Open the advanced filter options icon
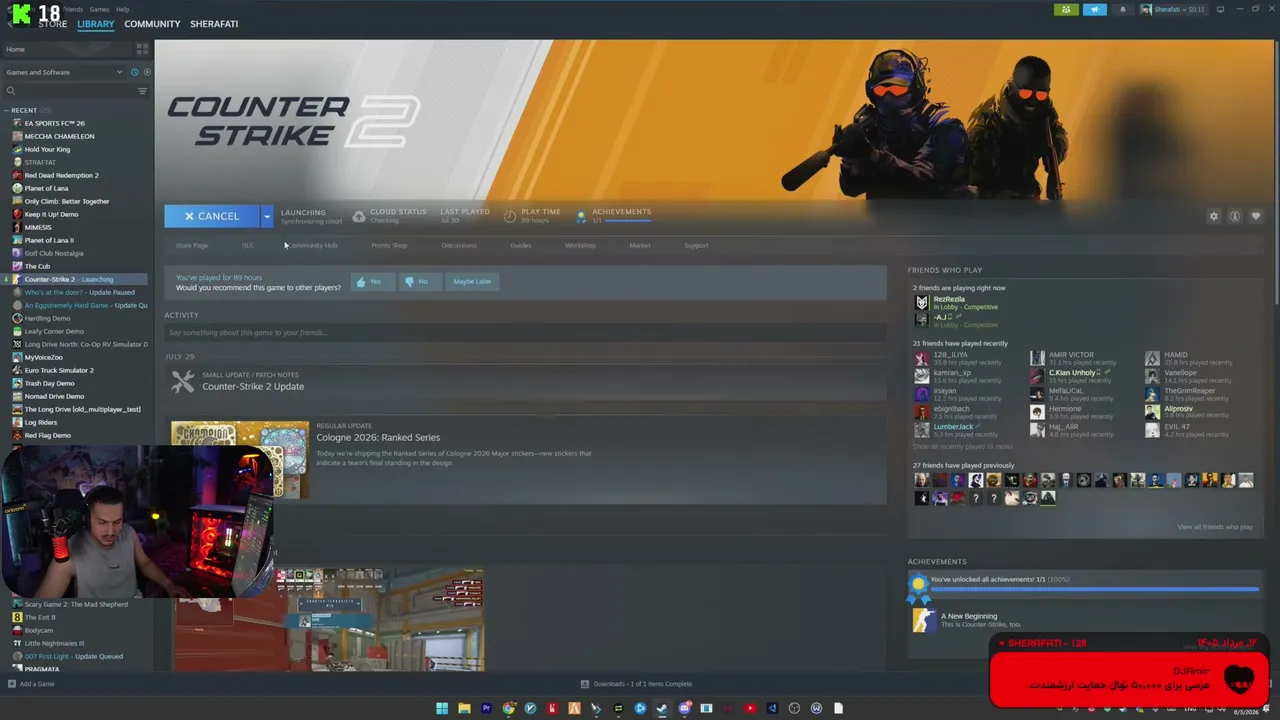Image resolution: width=1280 pixels, height=720 pixels. (x=142, y=91)
